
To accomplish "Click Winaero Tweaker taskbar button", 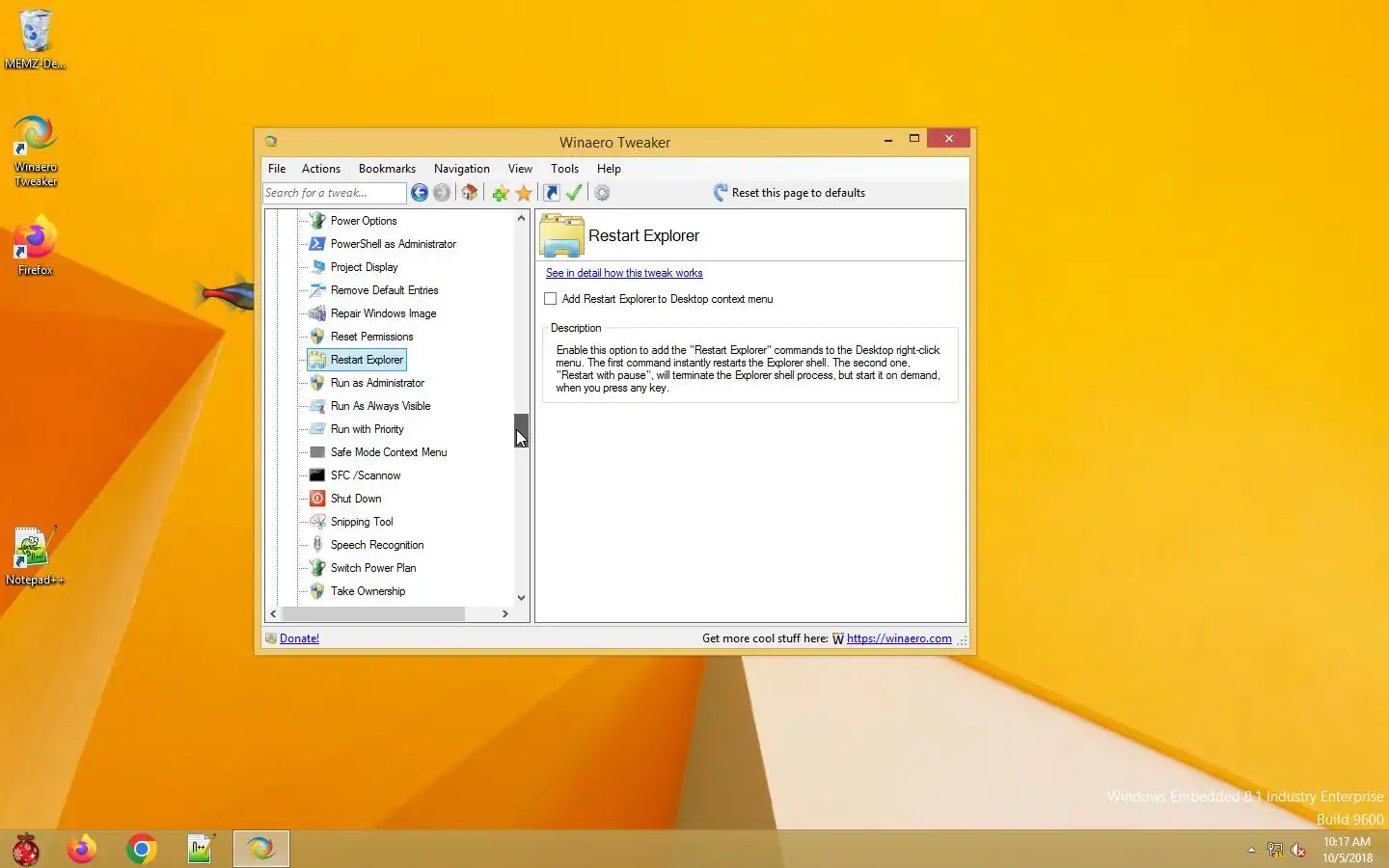I will [260, 850].
